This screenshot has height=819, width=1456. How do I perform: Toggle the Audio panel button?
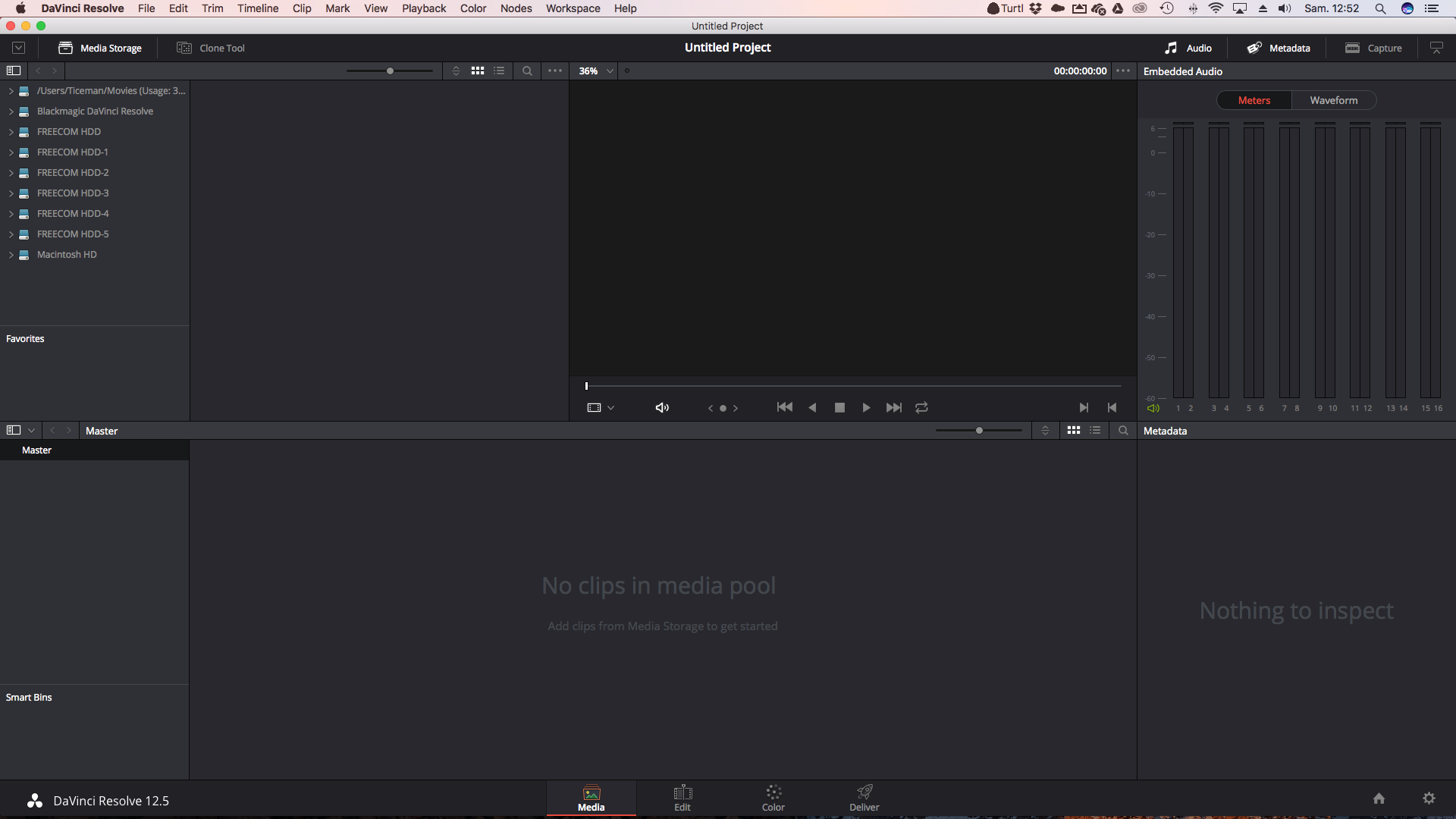pos(1188,48)
